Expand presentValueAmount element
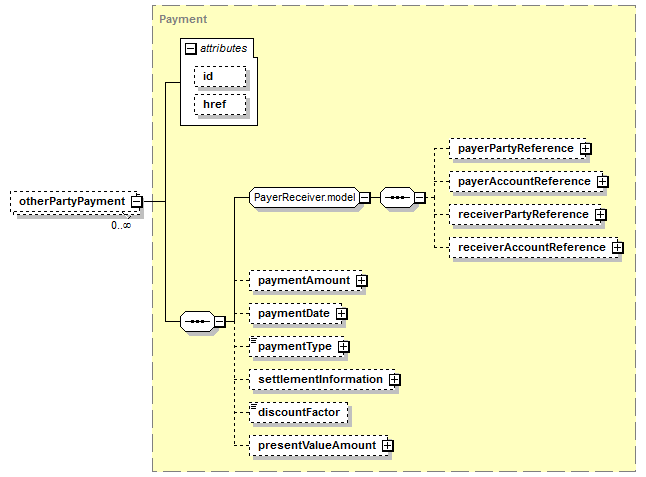The height and width of the screenshot is (477, 646). pos(387,445)
